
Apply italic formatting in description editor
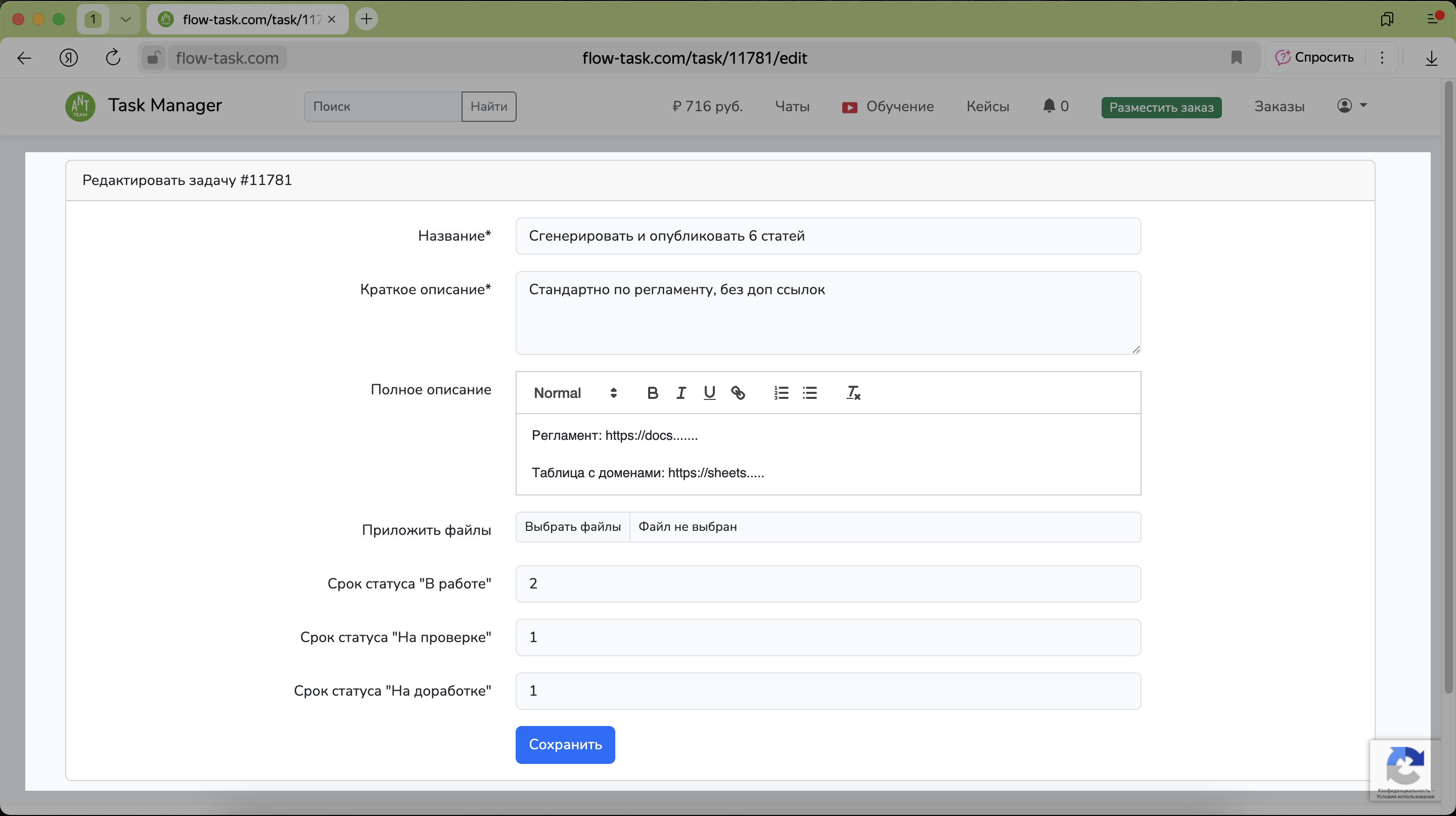coord(681,393)
